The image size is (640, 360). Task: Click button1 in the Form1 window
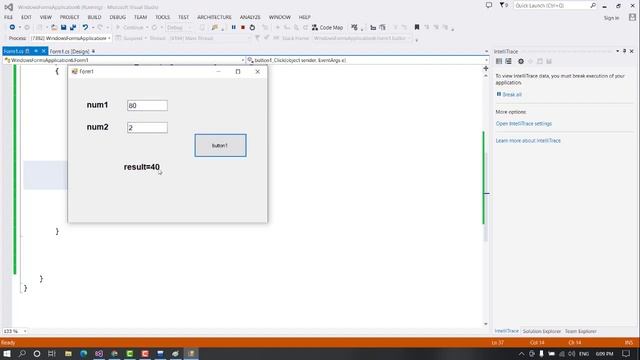[220, 145]
